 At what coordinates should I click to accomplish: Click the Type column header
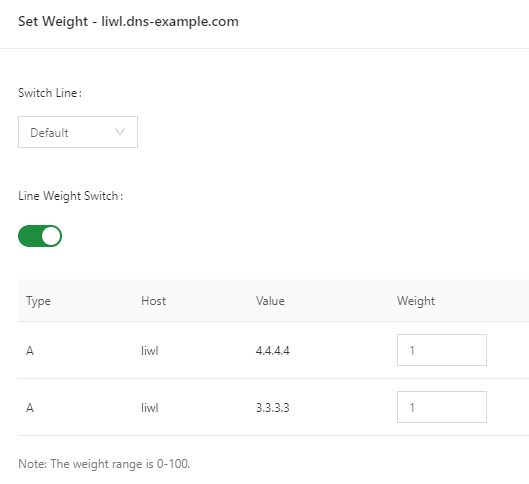click(38, 301)
